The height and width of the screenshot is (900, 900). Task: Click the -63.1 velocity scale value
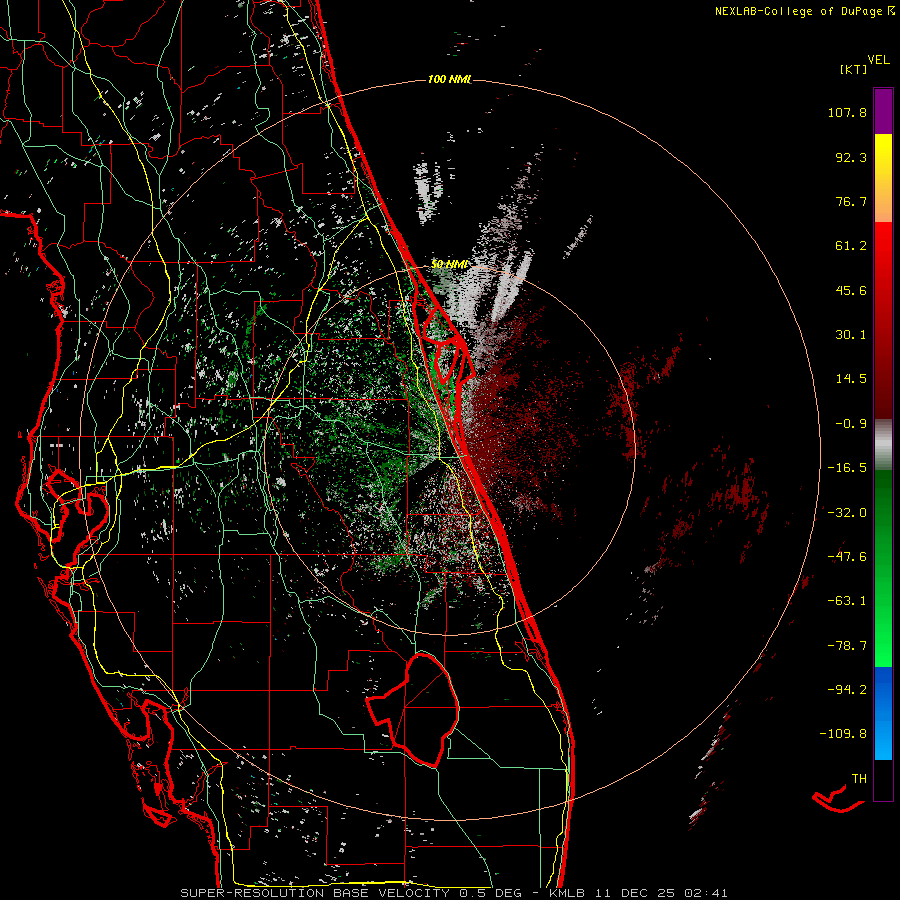[x=847, y=601]
